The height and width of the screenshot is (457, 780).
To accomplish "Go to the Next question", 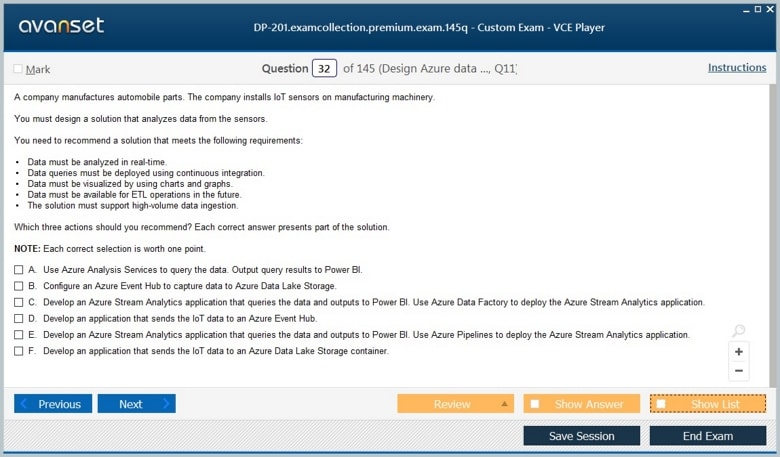I will 136,404.
